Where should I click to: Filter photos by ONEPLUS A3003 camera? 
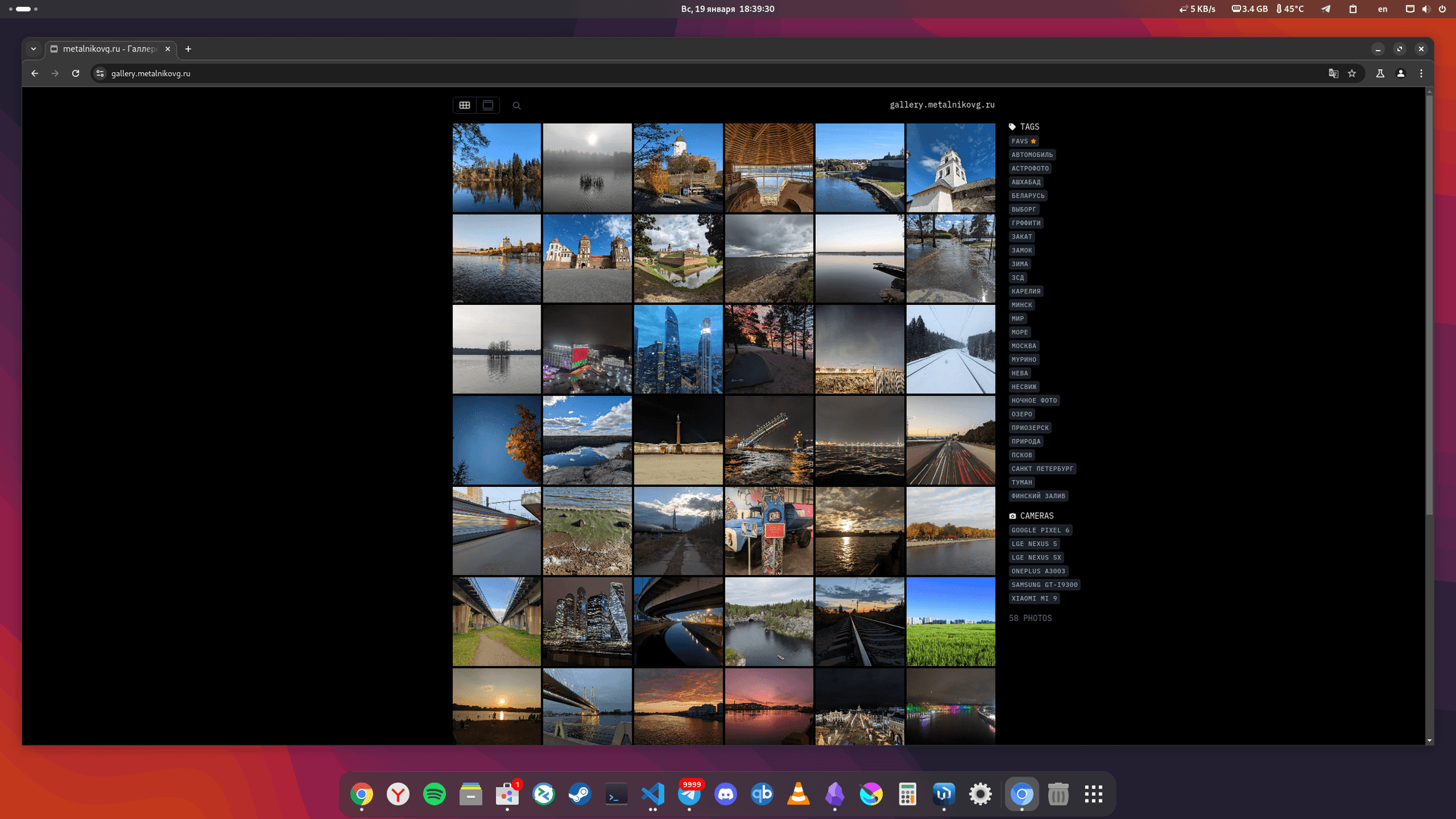pos(1038,571)
